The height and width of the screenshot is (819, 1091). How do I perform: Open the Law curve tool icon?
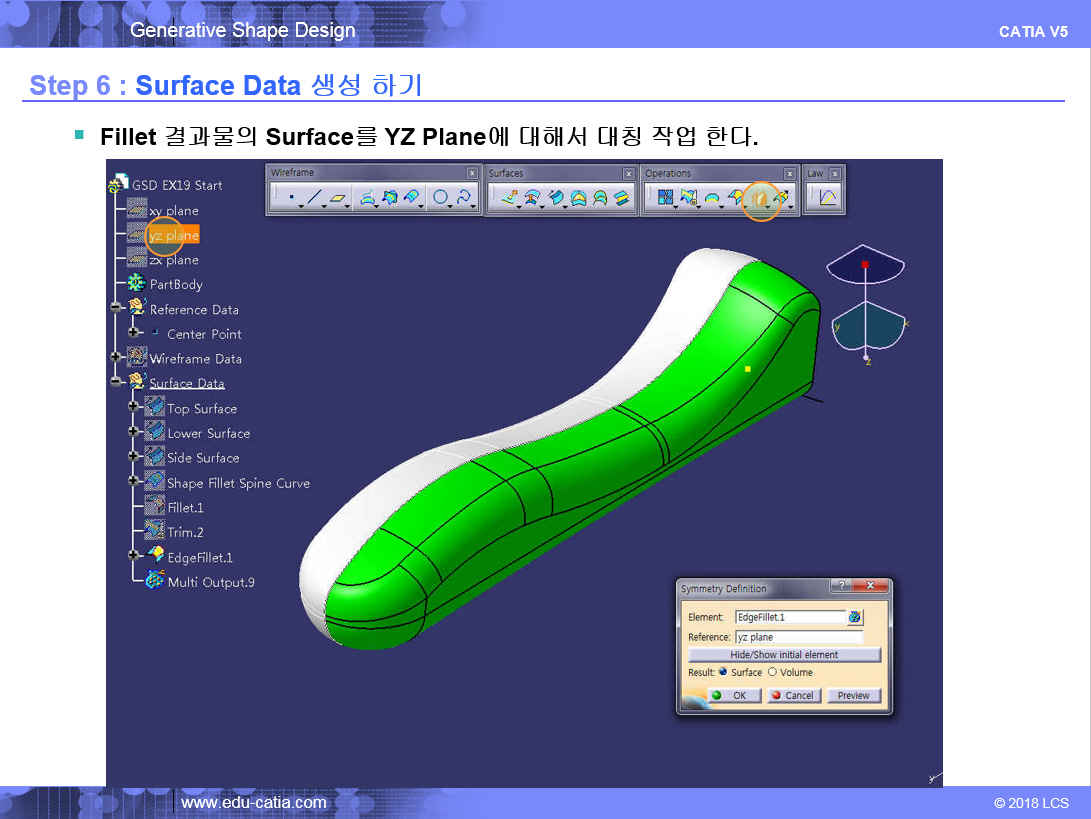(x=827, y=199)
